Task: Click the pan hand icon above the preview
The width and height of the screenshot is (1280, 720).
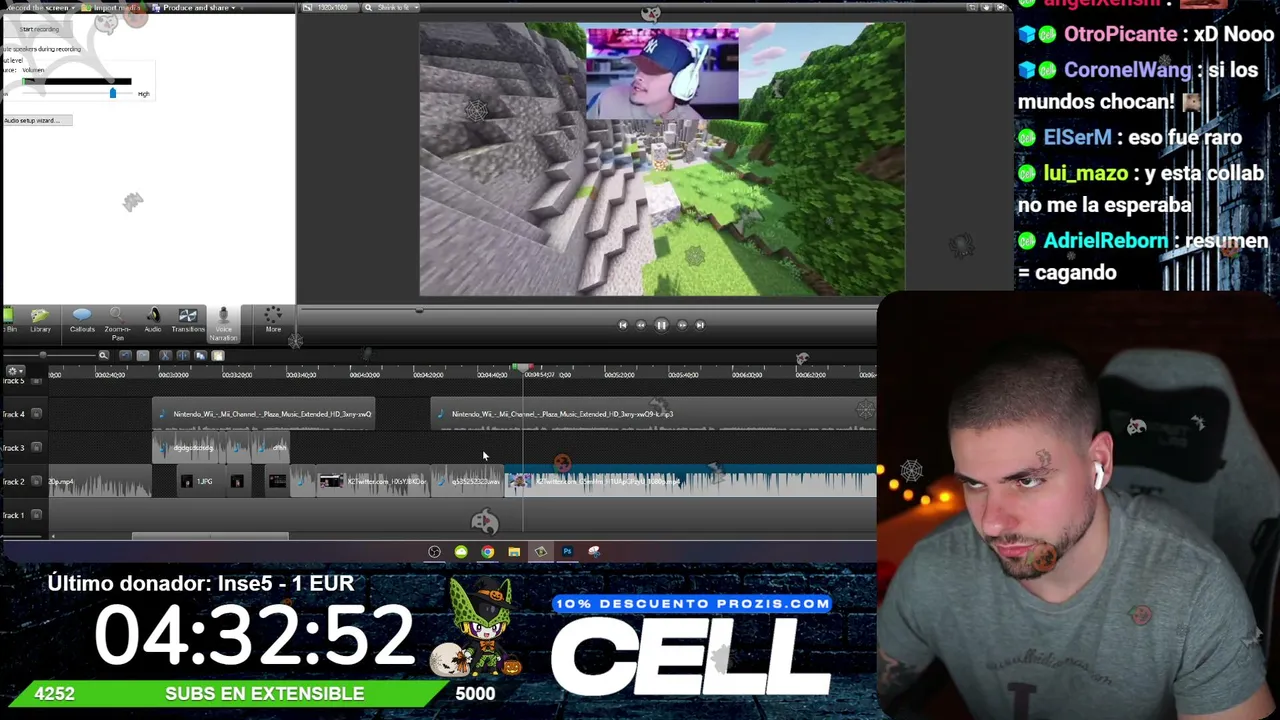Action: tap(985, 8)
